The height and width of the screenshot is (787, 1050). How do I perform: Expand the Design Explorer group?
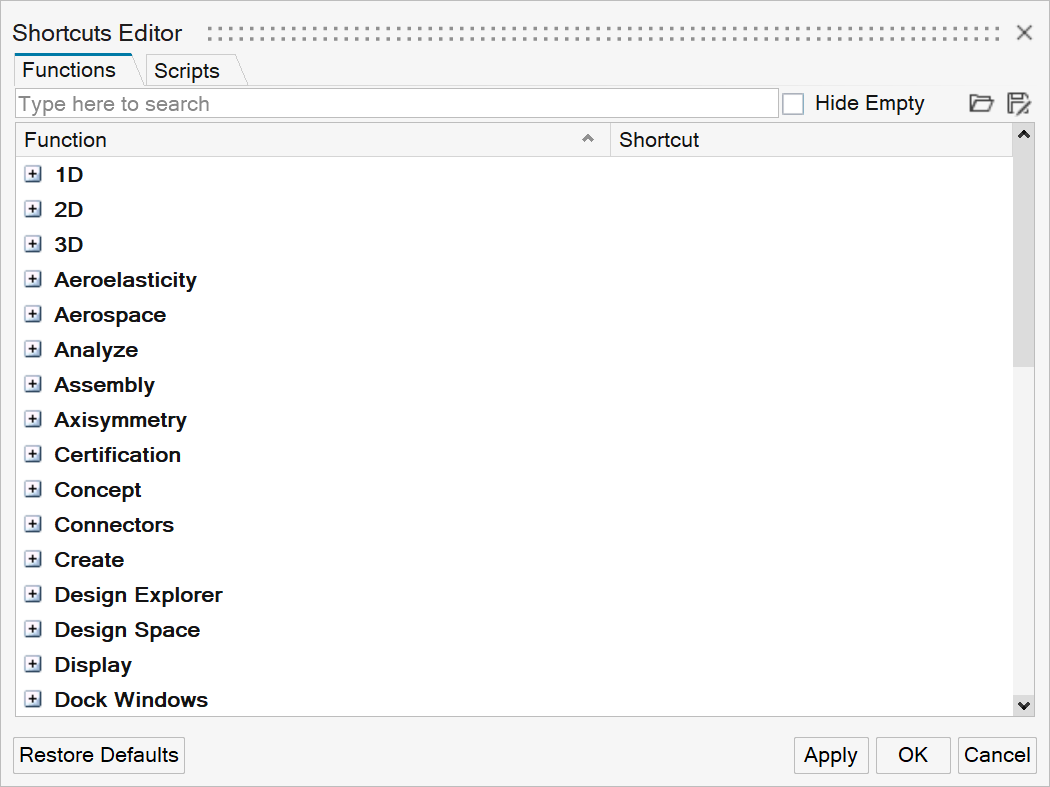coord(33,595)
